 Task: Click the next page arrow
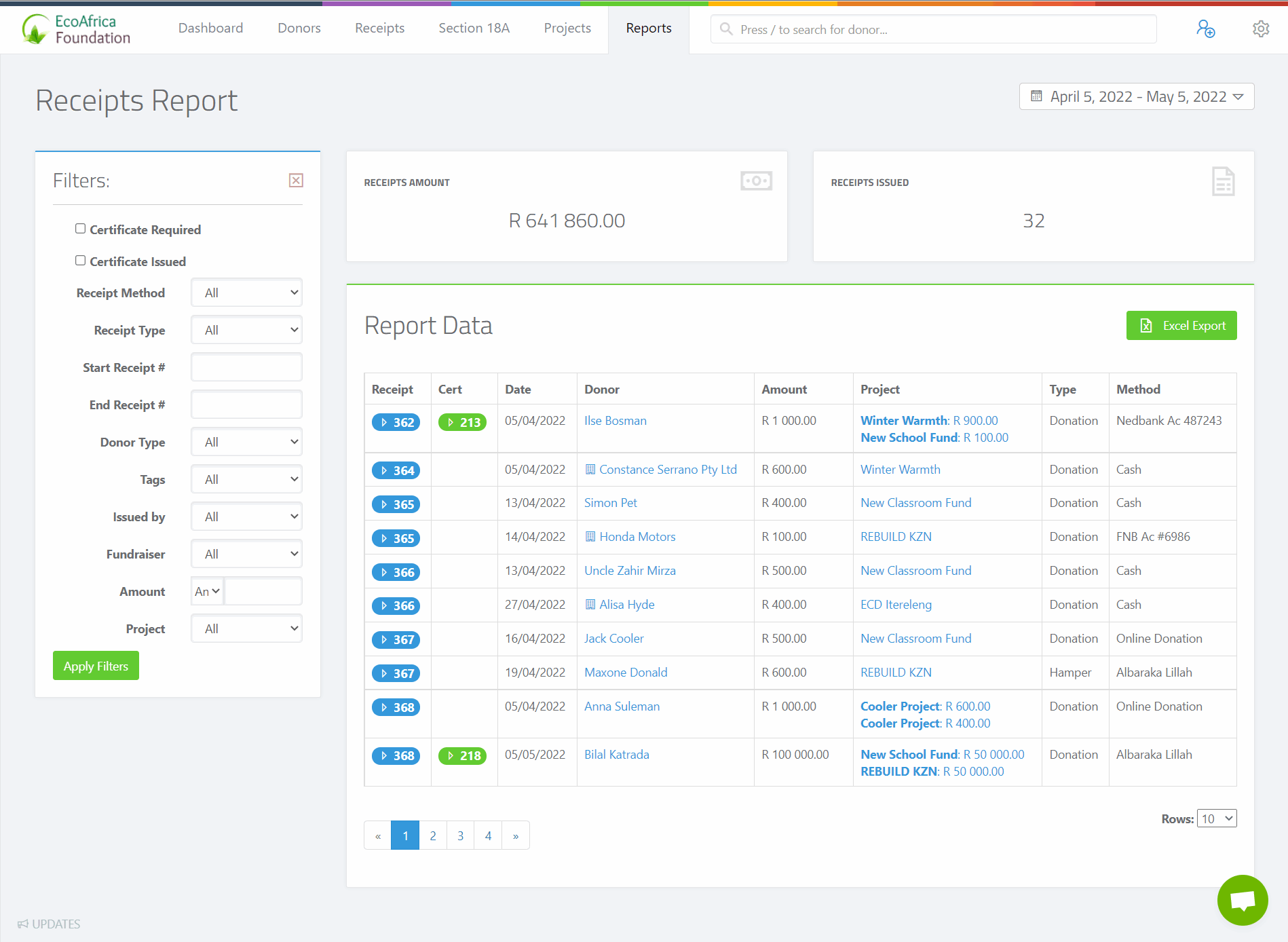tap(516, 835)
